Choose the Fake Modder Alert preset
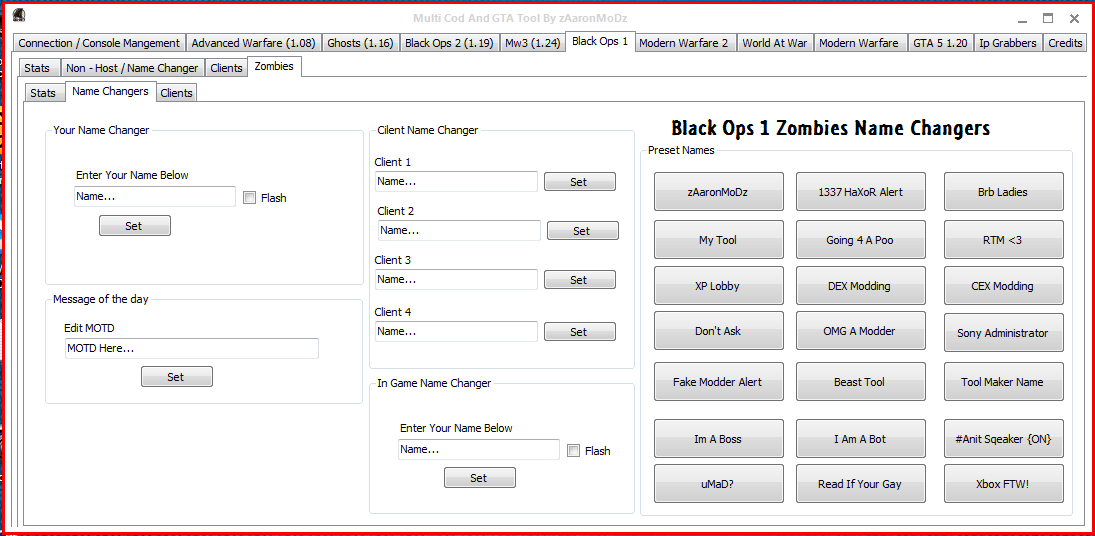1095x536 pixels. pyautogui.click(x=718, y=382)
